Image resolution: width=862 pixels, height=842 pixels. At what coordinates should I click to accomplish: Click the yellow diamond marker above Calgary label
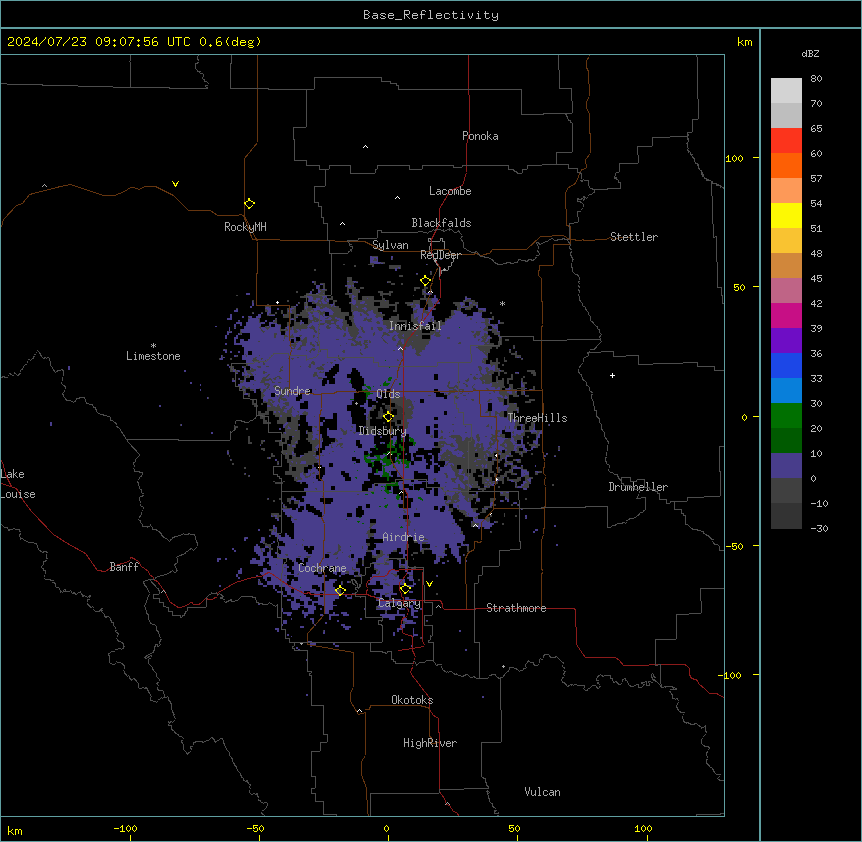[405, 589]
